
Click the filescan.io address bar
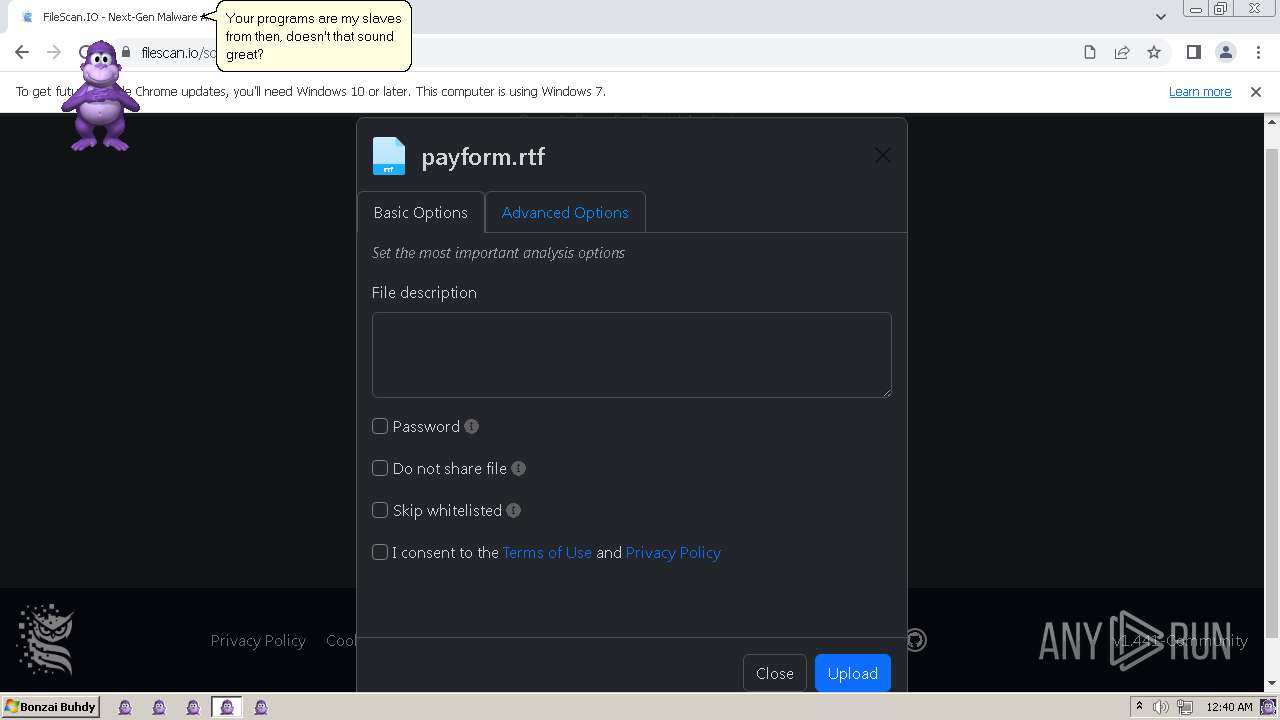tap(600, 52)
